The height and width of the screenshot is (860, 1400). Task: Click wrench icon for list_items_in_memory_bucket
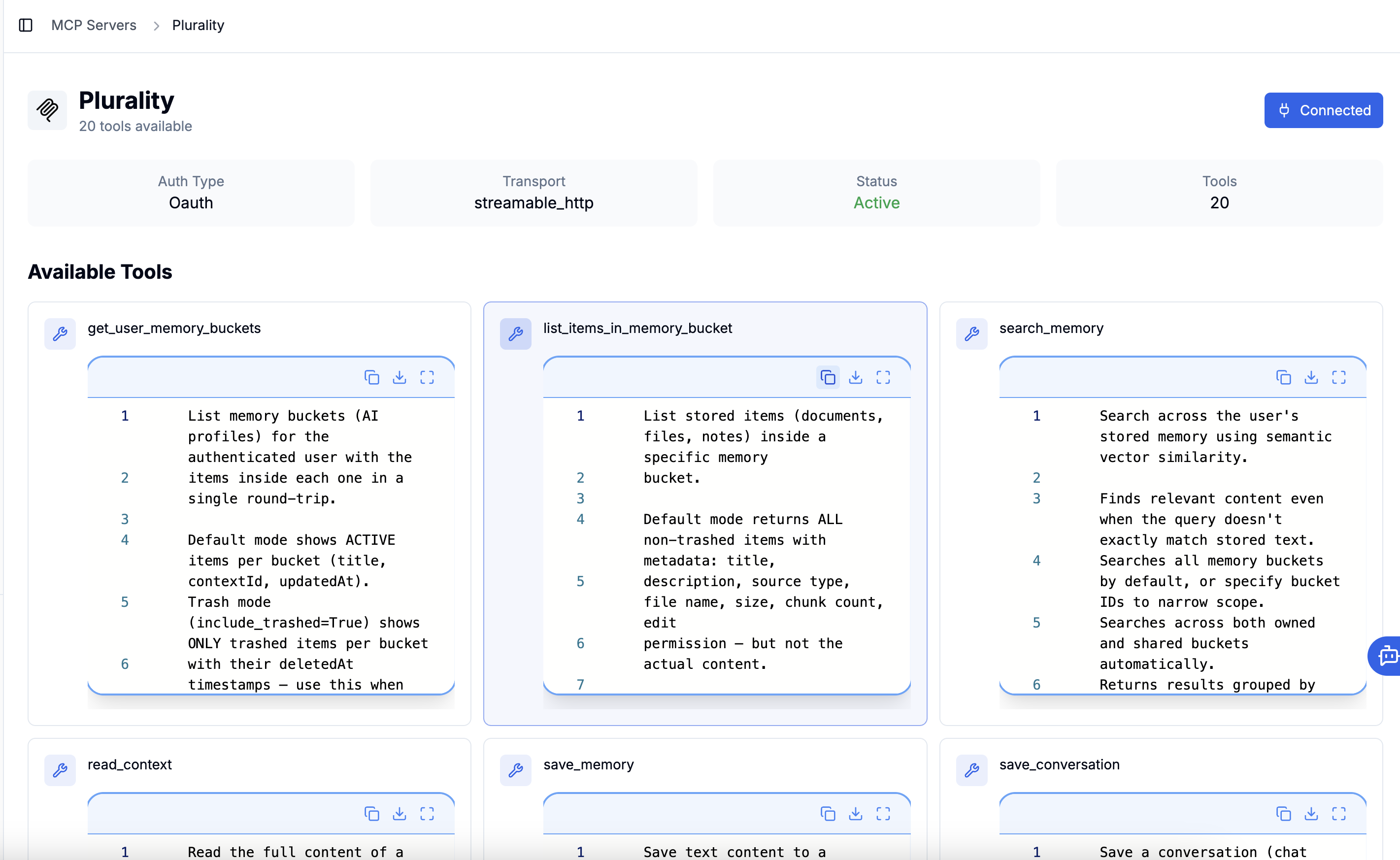515,334
